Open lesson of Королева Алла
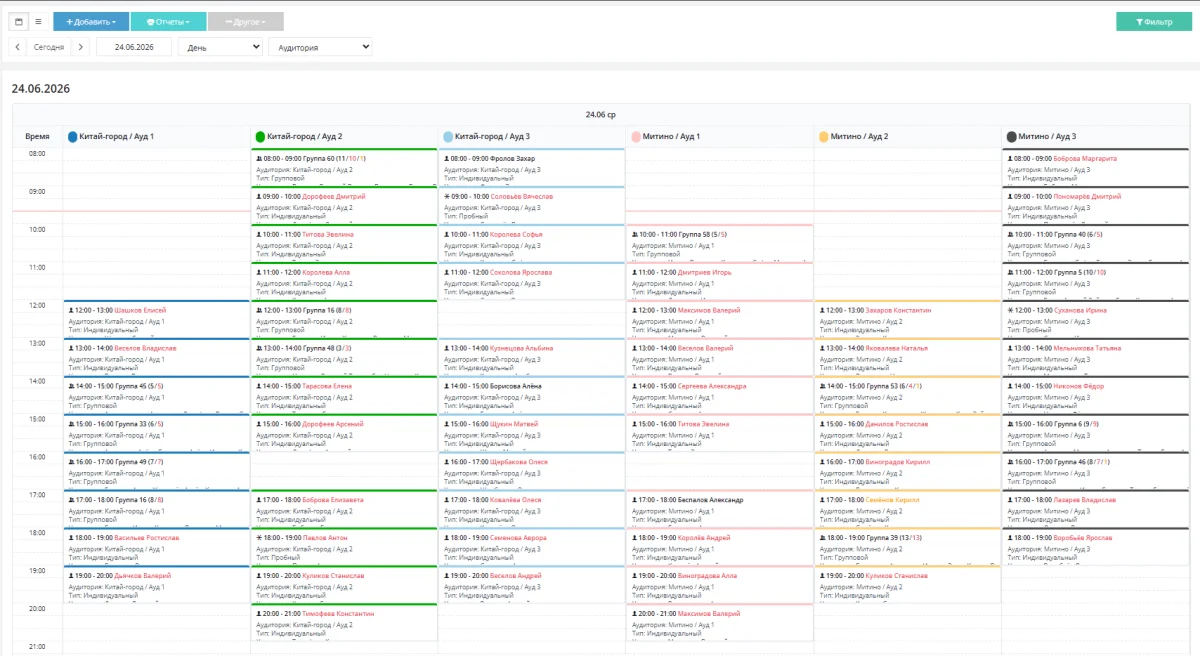Viewport: 1200px width, 656px height. point(344,281)
